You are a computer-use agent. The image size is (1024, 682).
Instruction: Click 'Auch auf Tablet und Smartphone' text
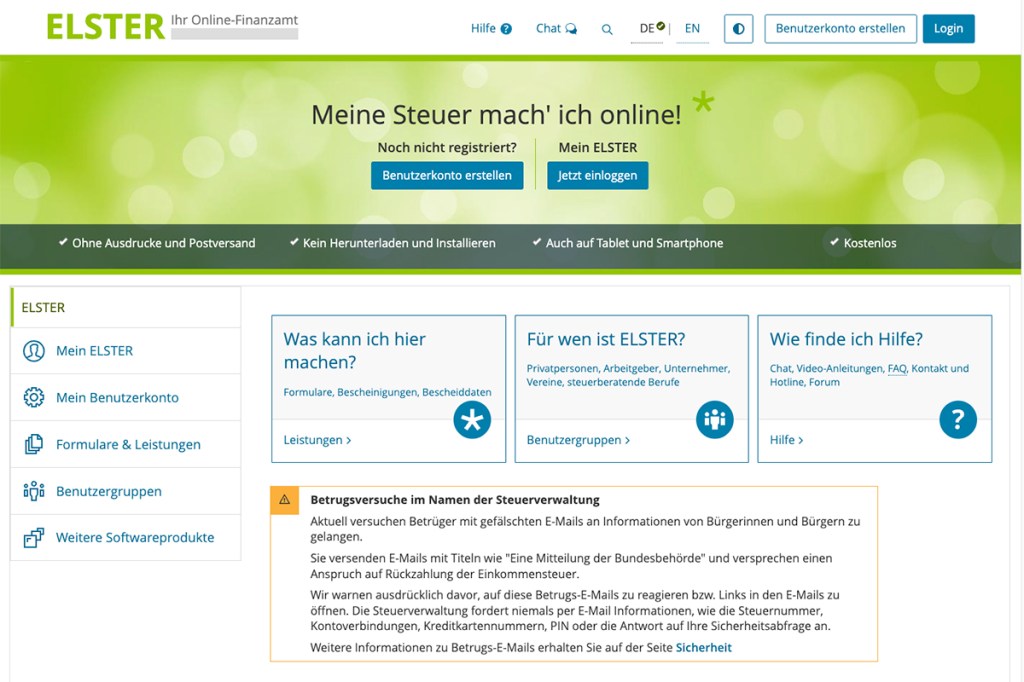(x=635, y=244)
